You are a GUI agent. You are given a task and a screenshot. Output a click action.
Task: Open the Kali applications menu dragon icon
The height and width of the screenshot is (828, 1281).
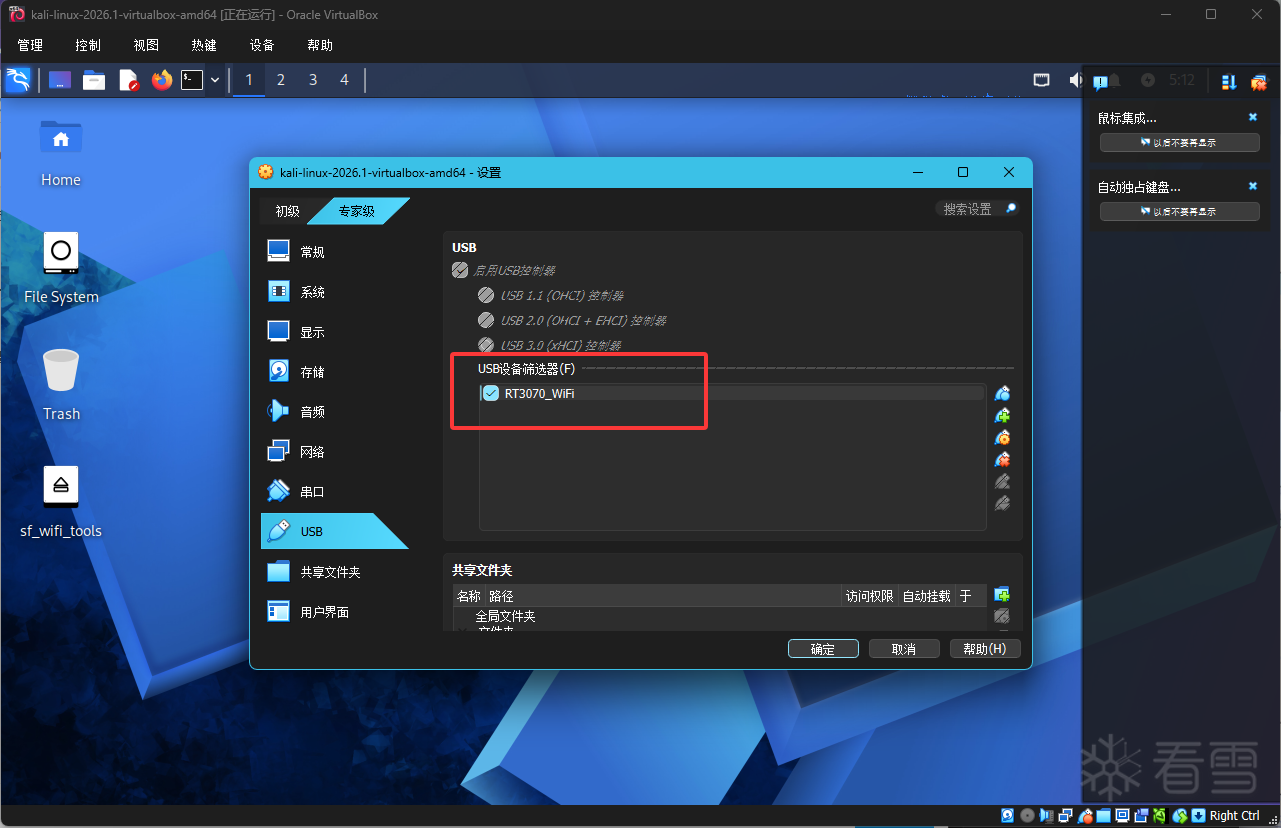click(x=17, y=80)
